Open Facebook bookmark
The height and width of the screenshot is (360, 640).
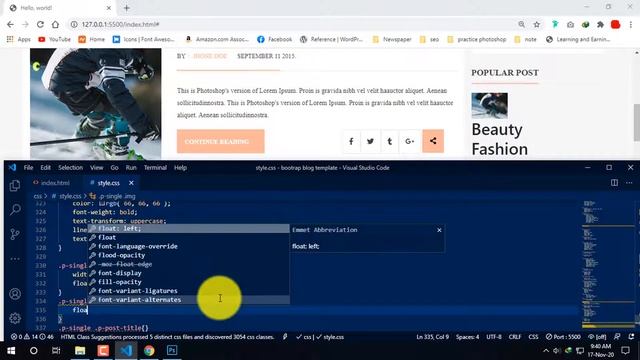(x=275, y=39)
